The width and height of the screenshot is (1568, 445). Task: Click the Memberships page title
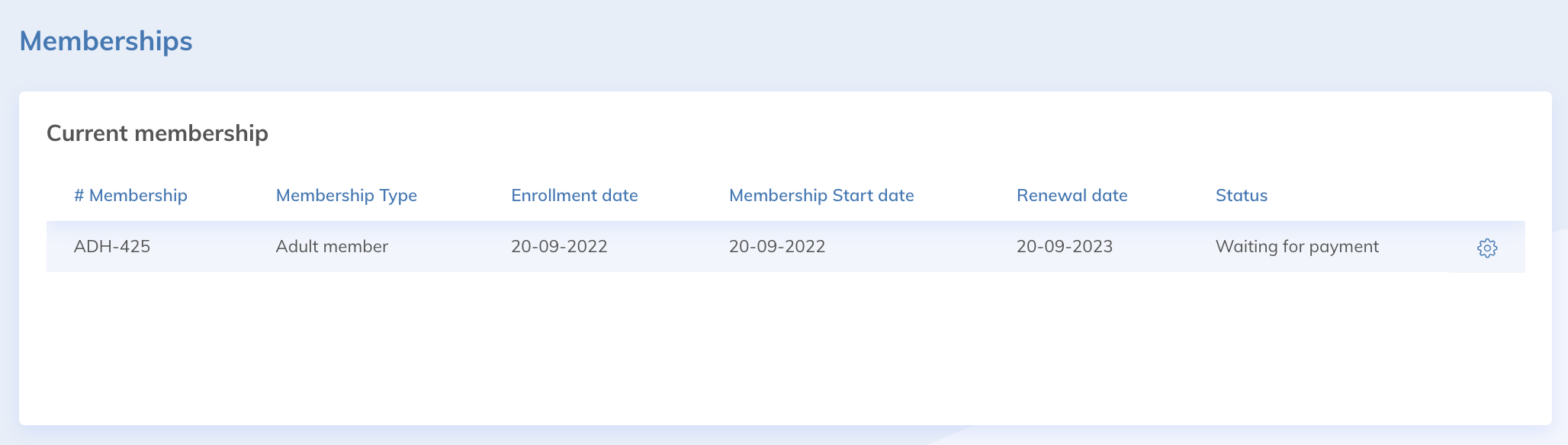[x=106, y=41]
